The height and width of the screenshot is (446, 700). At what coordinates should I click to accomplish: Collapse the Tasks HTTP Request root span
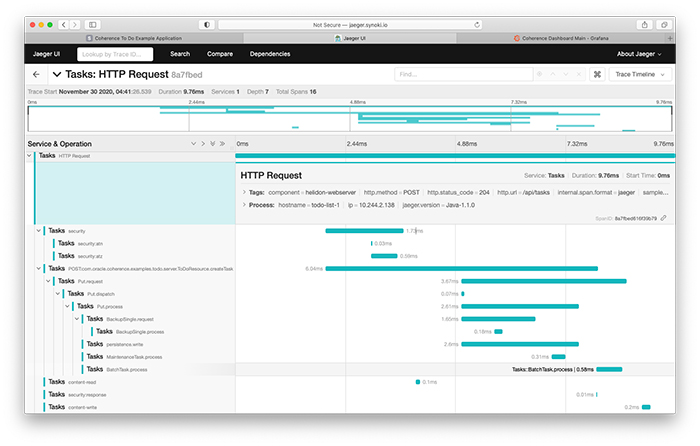pyautogui.click(x=29, y=156)
